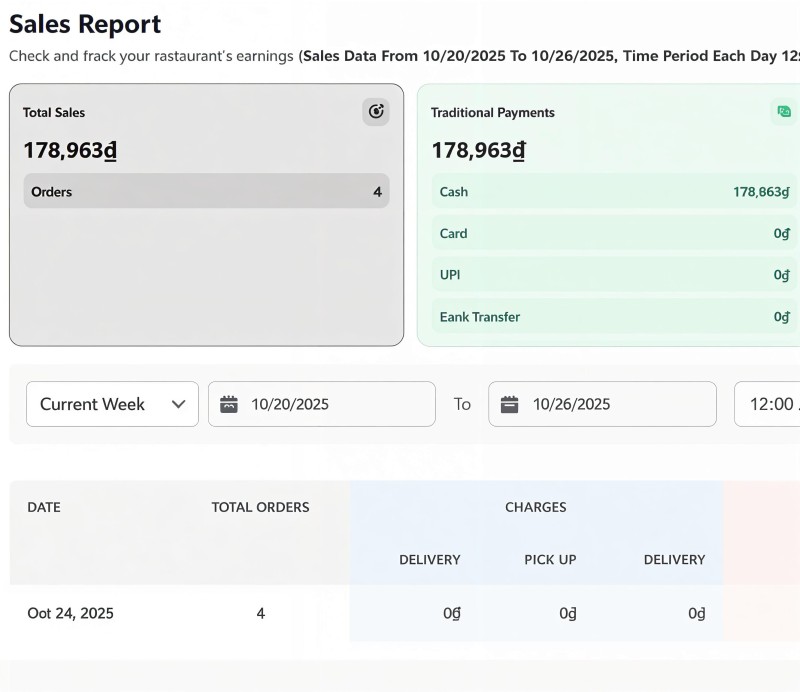Click the TOTAL ORDERS column header

point(260,507)
